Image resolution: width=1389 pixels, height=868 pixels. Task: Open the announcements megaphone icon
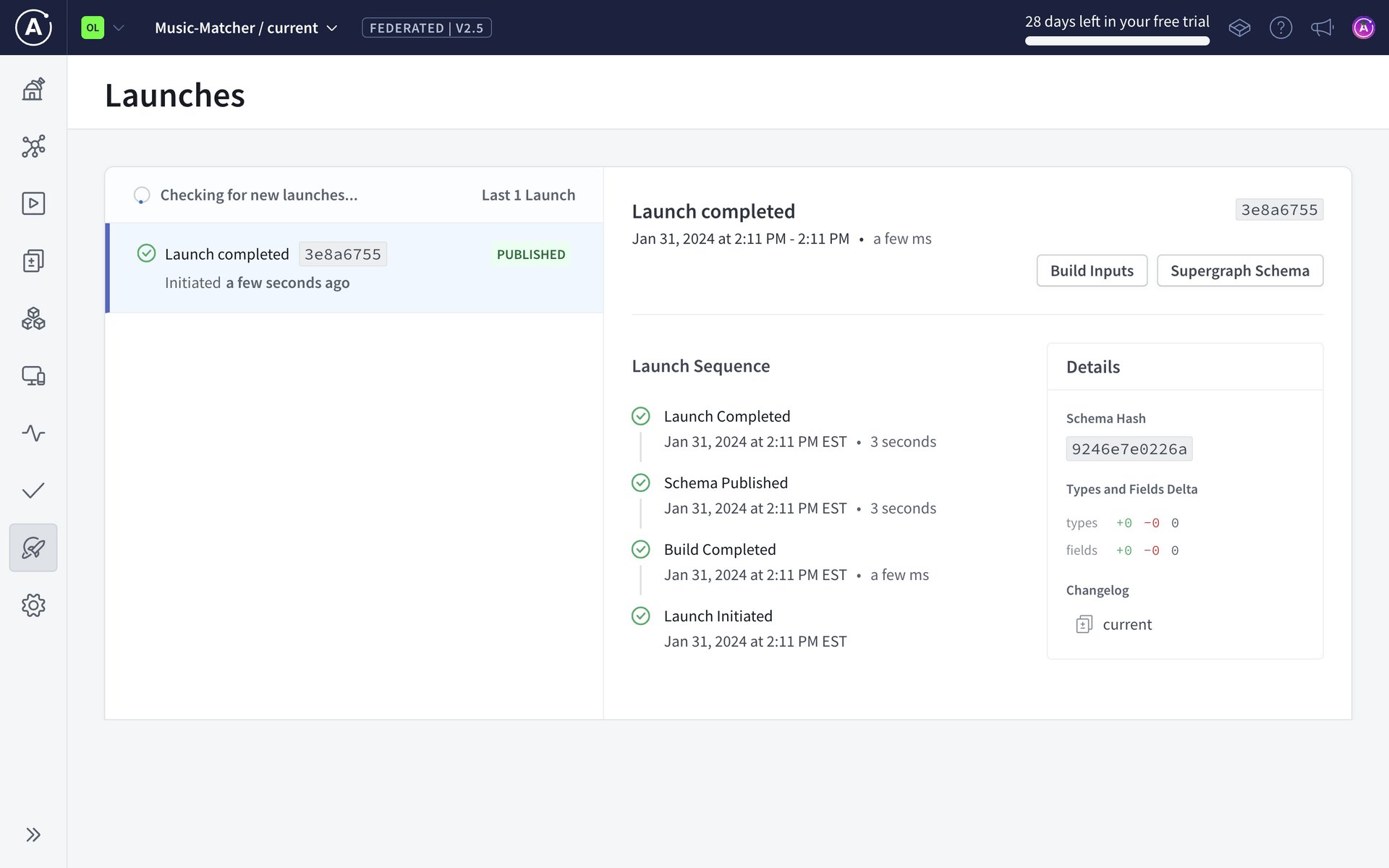pos(1322,27)
